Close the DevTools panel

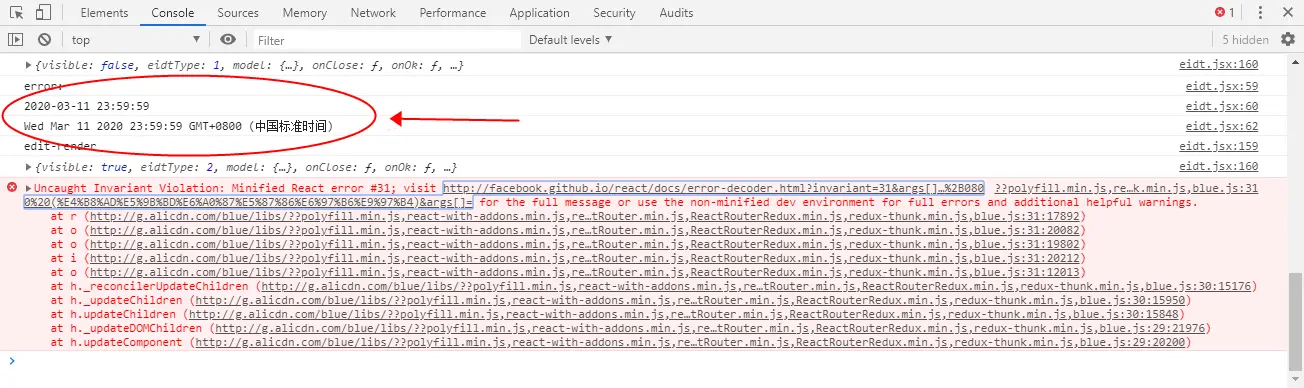pyautogui.click(x=1288, y=13)
